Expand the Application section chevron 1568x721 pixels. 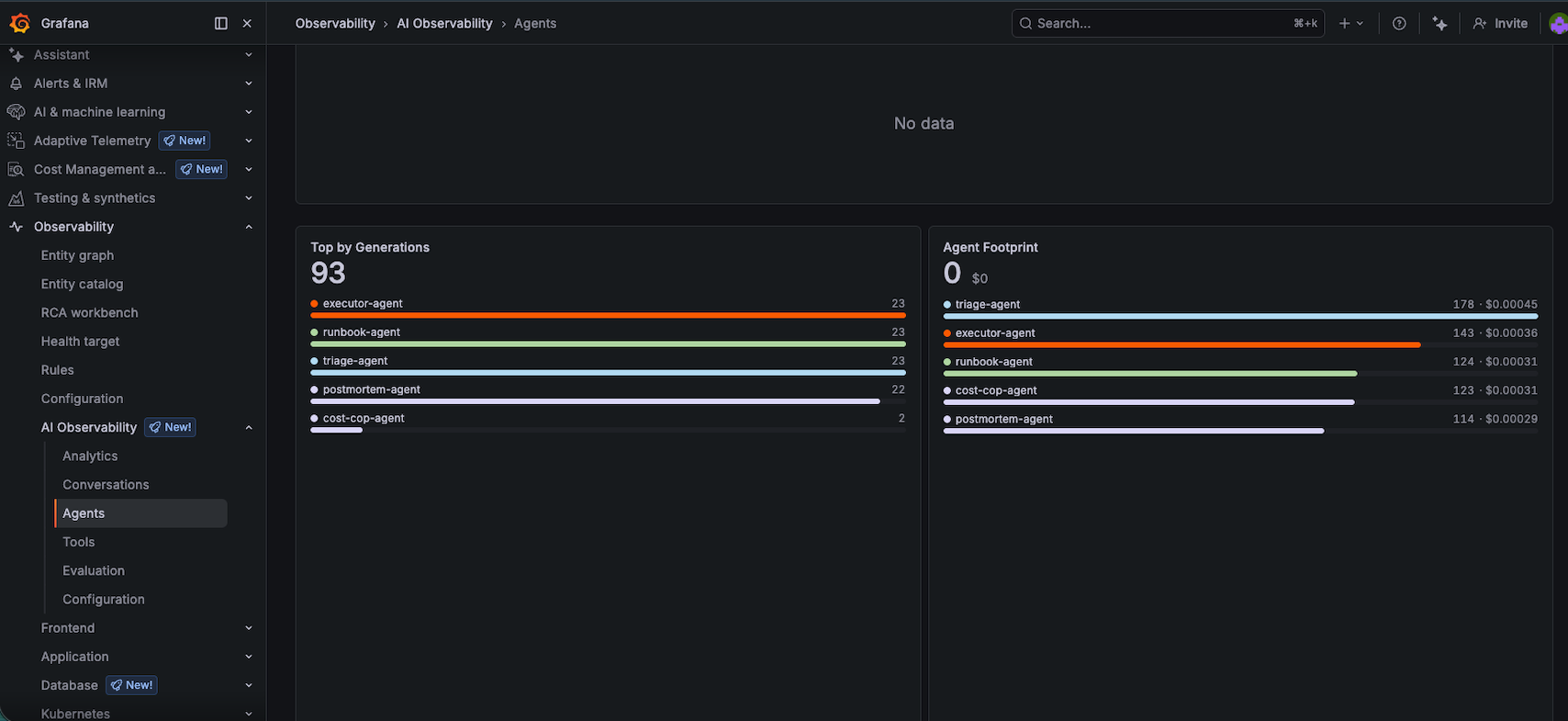(249, 657)
